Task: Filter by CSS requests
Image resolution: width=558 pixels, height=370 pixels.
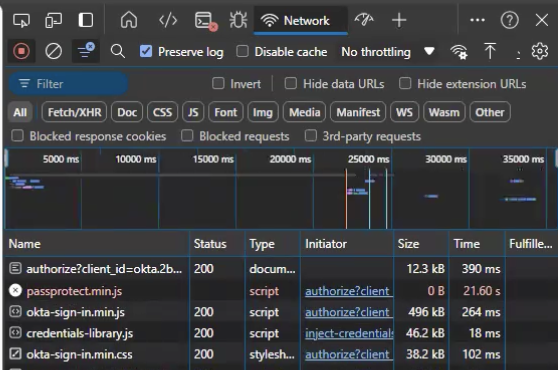Action: 162,112
